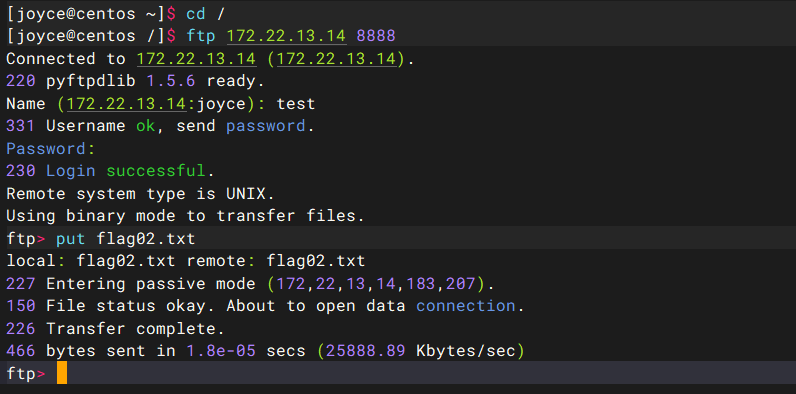Click the remote flag02.txt filename
The height and width of the screenshot is (394, 796).
[x=316, y=261]
